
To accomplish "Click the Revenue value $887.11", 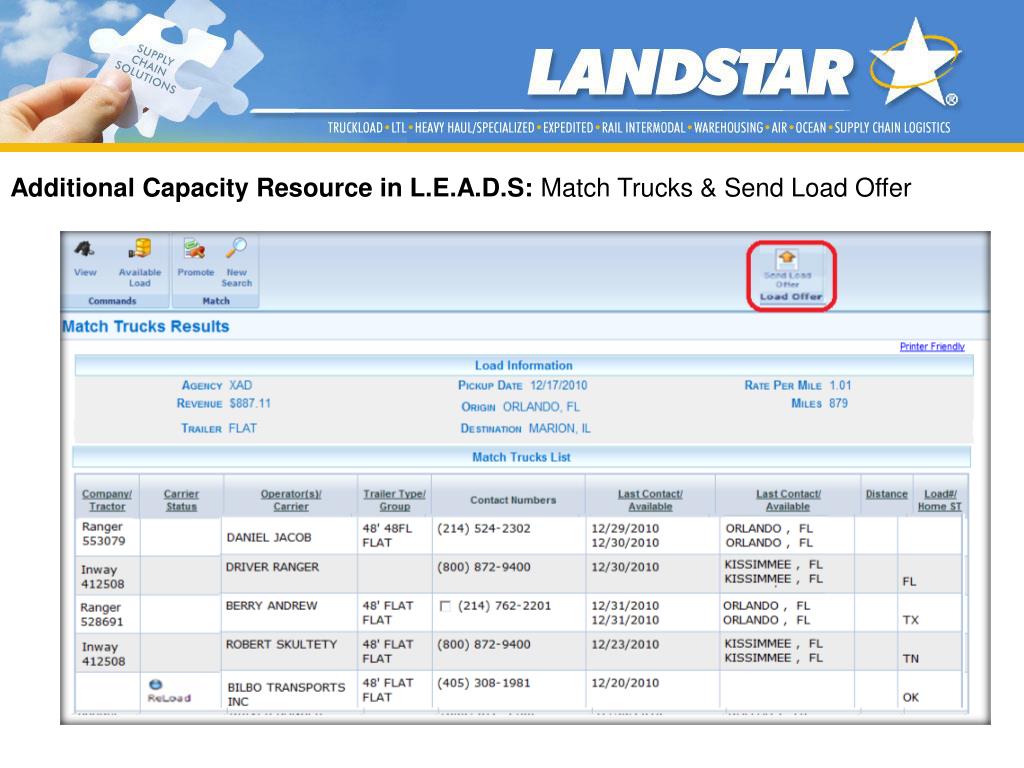I will coord(249,403).
